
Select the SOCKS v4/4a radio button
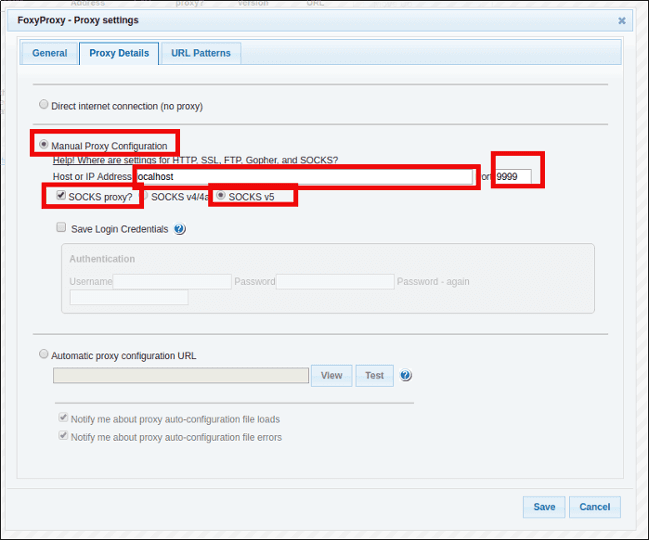[145, 195]
